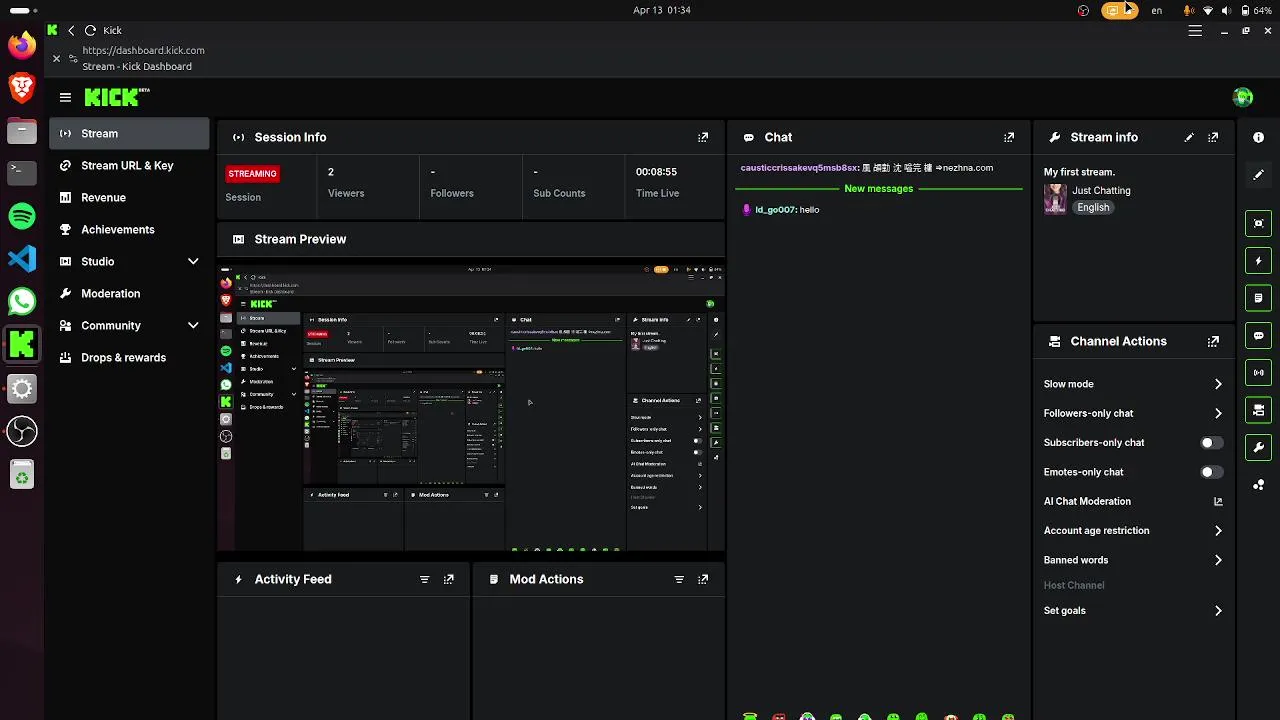The image size is (1280, 720).
Task: Click the Stream Preview video thumbnail
Action: click(471, 408)
